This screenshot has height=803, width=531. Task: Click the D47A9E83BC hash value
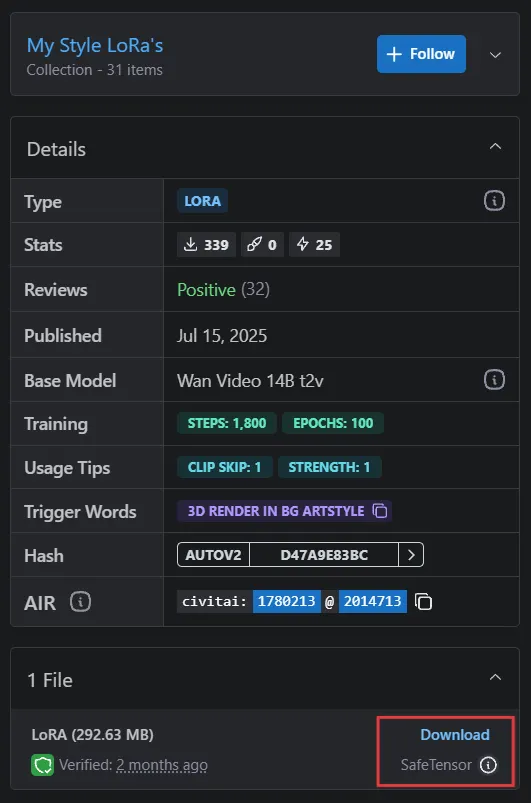(x=324, y=555)
